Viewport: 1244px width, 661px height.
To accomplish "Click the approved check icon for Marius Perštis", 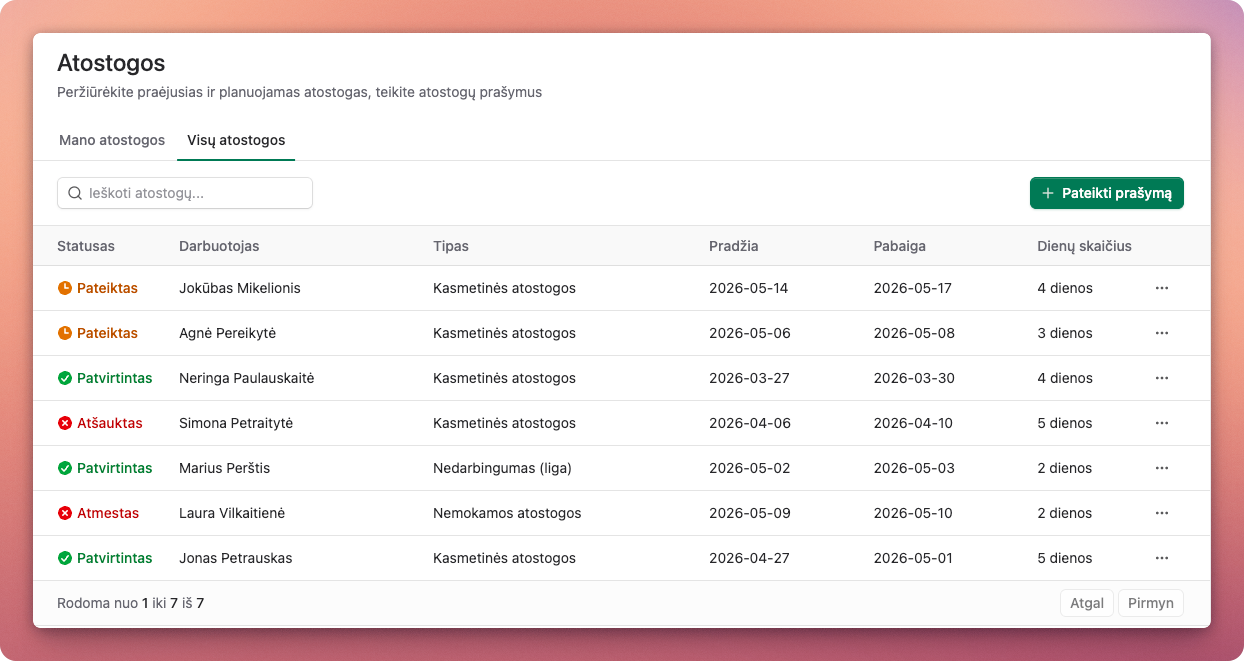I will point(65,468).
